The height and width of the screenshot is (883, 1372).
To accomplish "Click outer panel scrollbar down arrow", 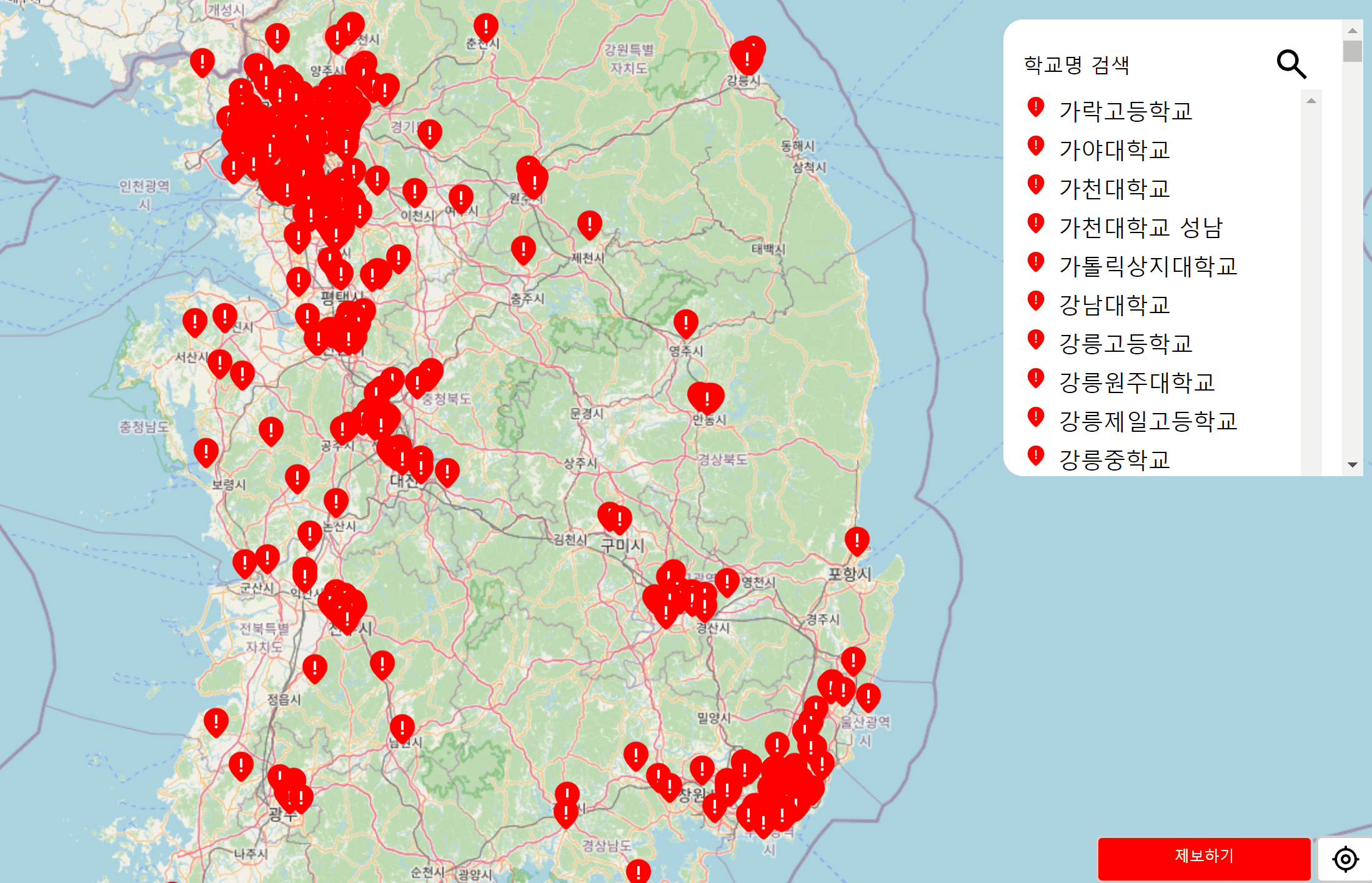I will (1353, 465).
